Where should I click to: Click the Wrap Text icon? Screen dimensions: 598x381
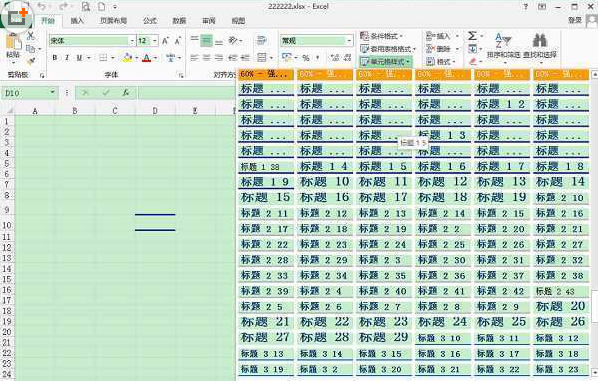pos(262,40)
